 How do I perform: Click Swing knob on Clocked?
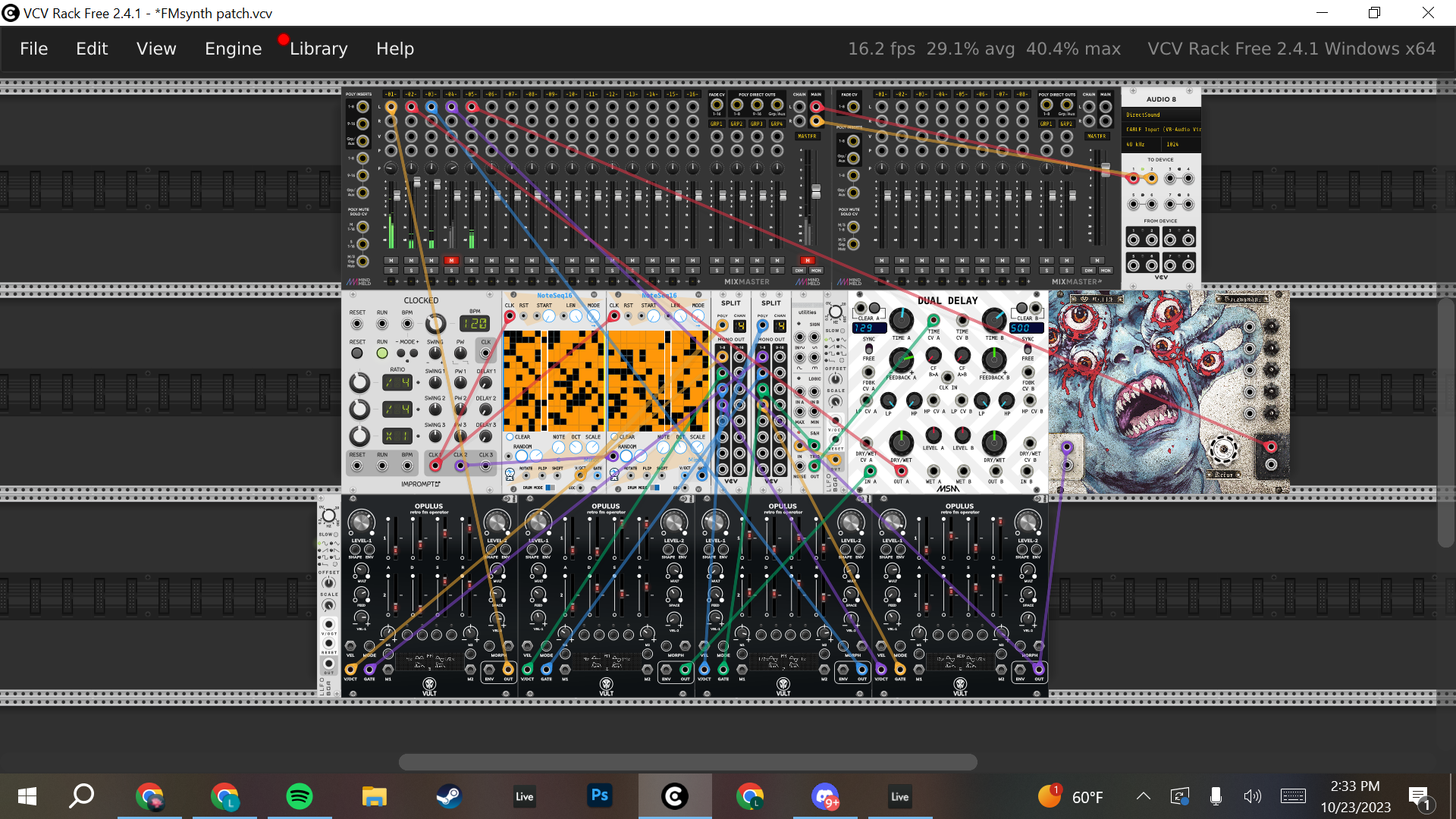click(435, 353)
